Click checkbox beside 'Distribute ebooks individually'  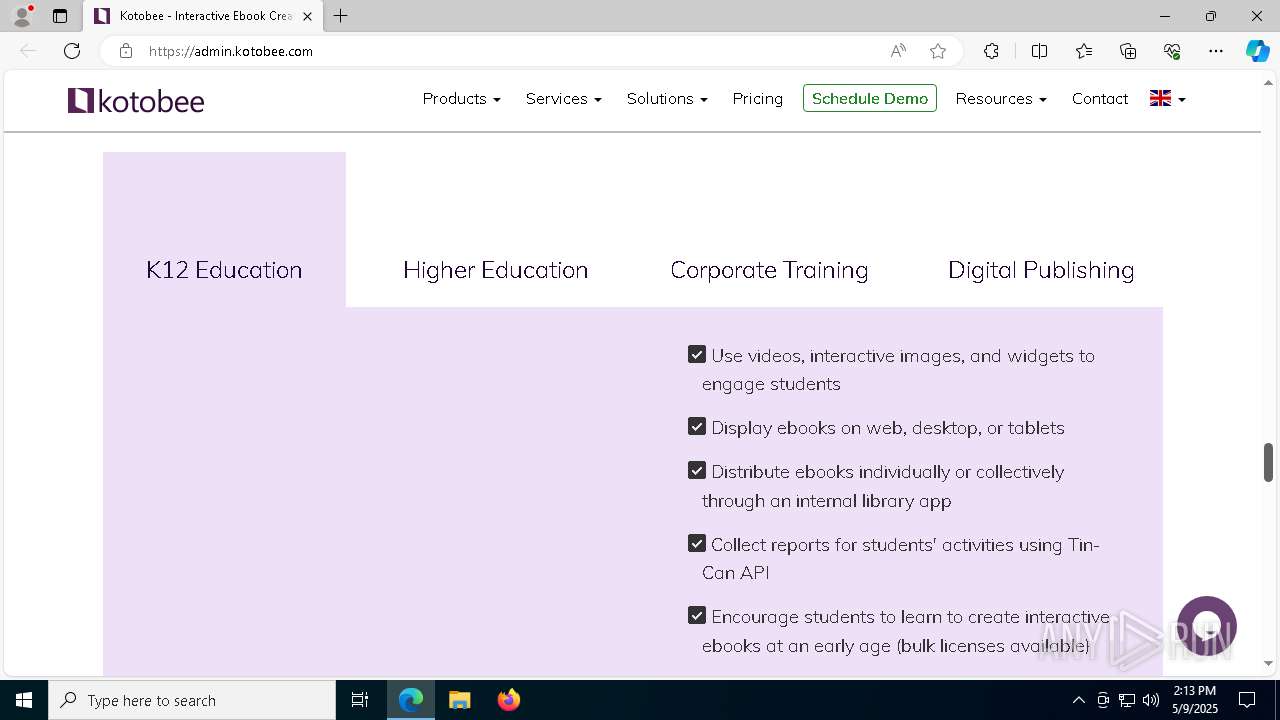tap(697, 470)
